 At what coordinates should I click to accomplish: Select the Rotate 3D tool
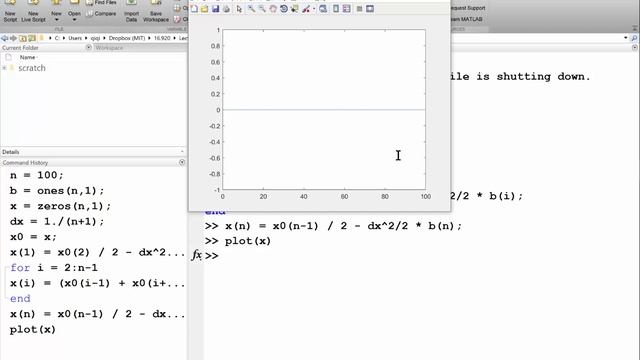284,9
